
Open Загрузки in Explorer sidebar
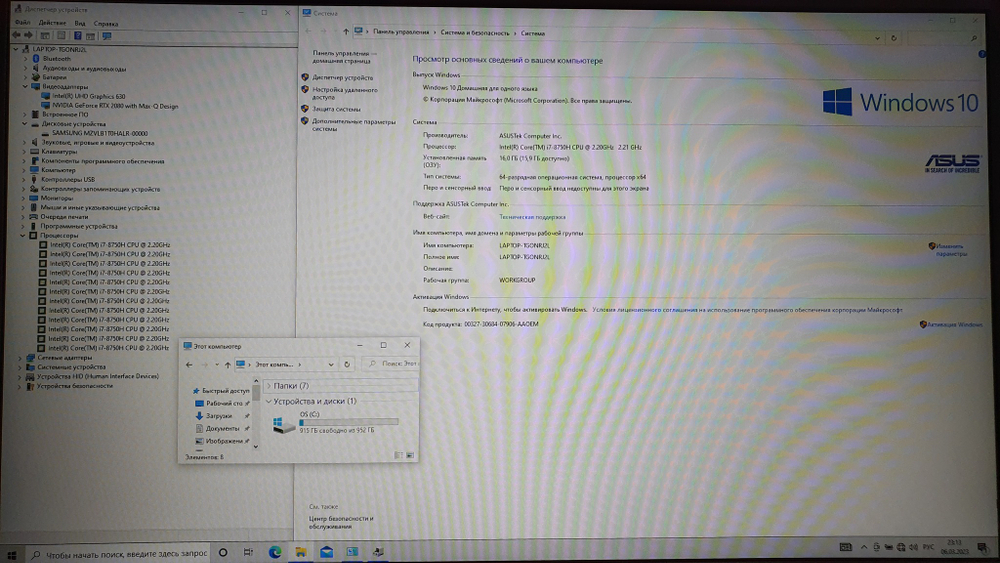tap(219, 416)
